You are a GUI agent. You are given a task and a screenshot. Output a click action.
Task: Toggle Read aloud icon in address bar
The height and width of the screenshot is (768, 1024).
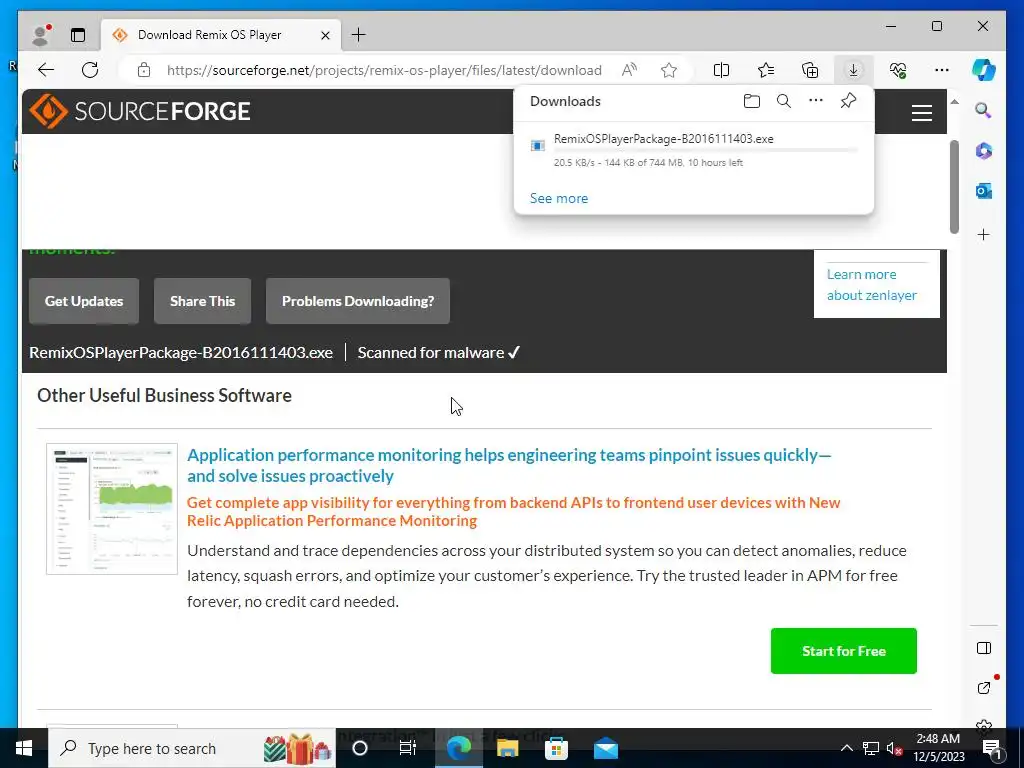(629, 70)
